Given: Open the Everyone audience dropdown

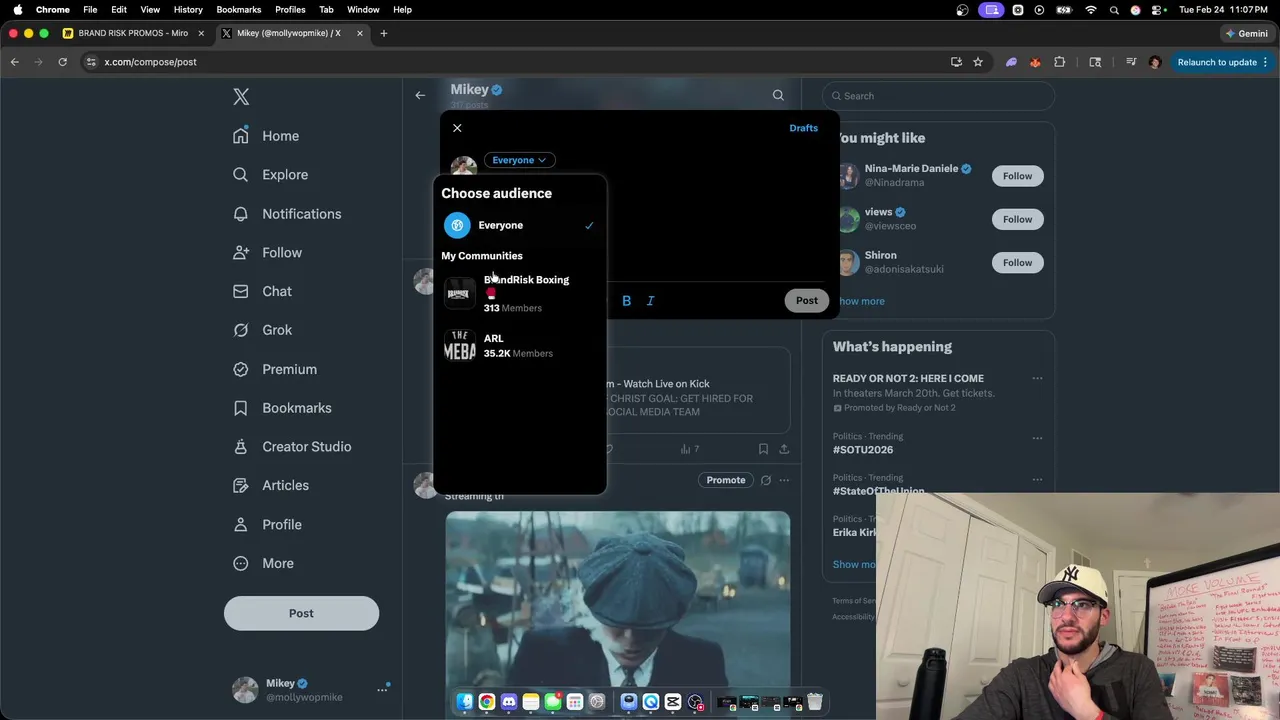Looking at the screenshot, I should [519, 160].
